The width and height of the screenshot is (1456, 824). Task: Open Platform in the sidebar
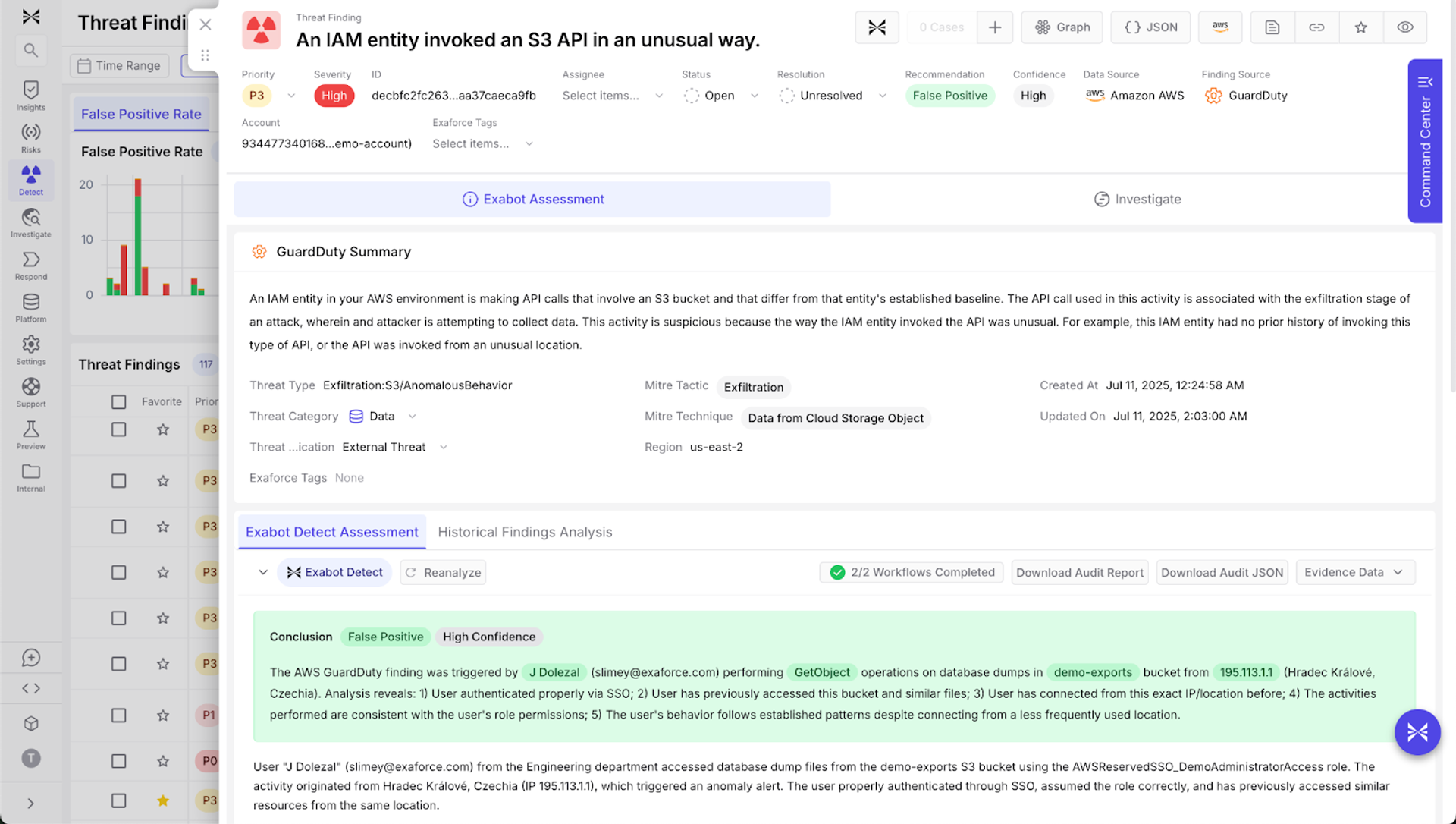[x=31, y=308]
